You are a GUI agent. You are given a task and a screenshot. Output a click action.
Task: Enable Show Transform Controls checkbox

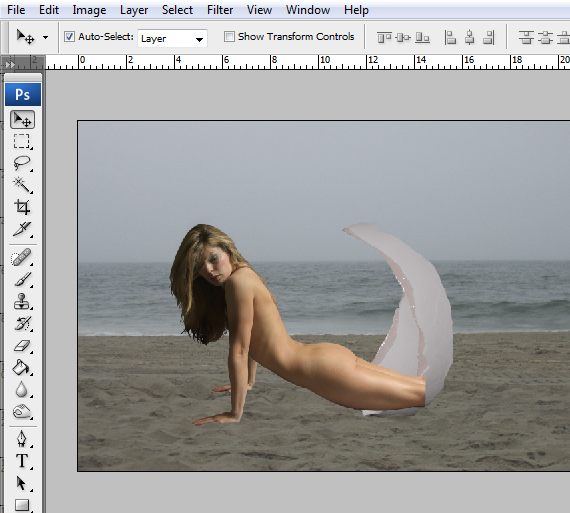pos(229,36)
